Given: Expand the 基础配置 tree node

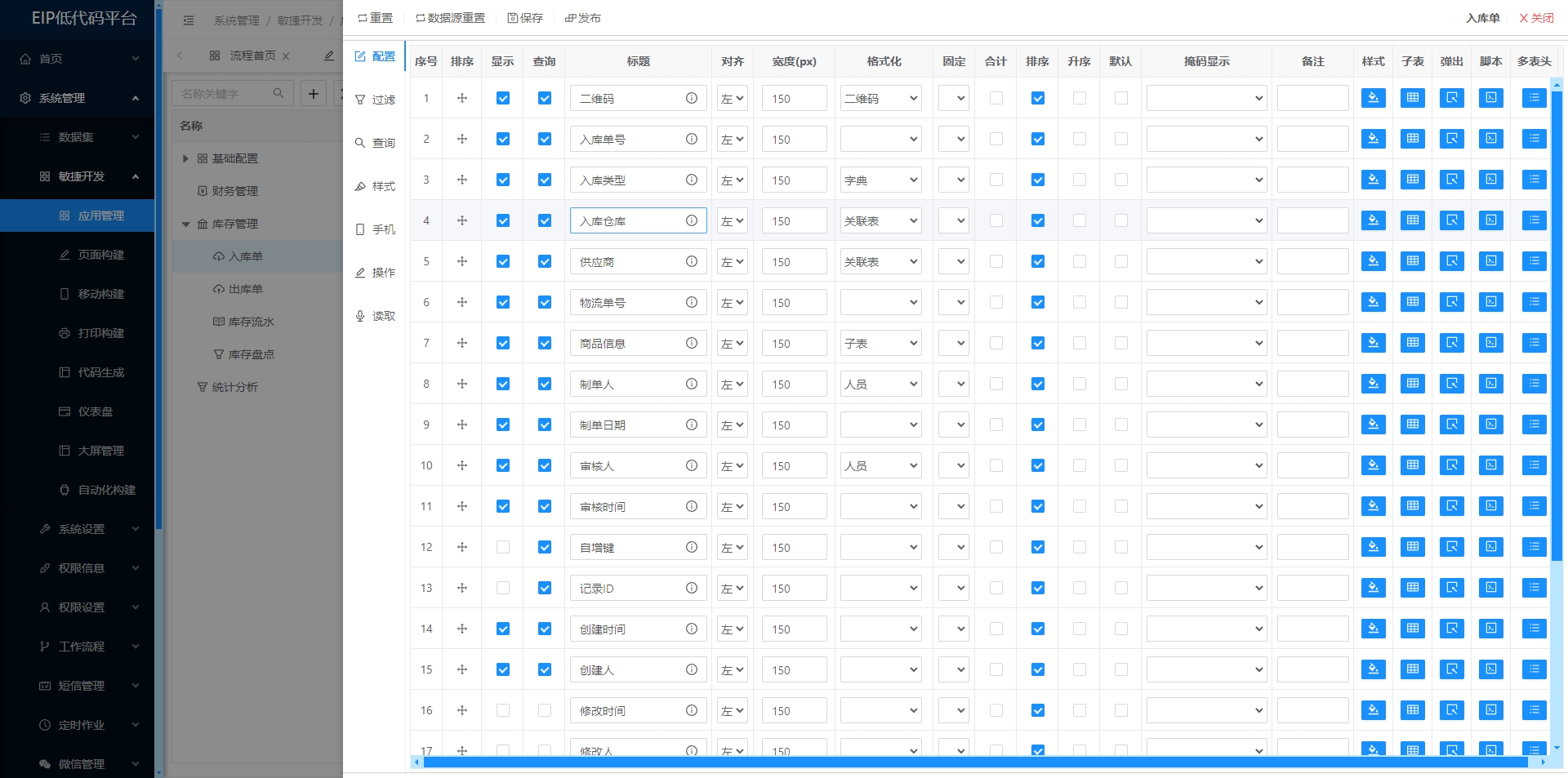Looking at the screenshot, I should pyautogui.click(x=185, y=158).
